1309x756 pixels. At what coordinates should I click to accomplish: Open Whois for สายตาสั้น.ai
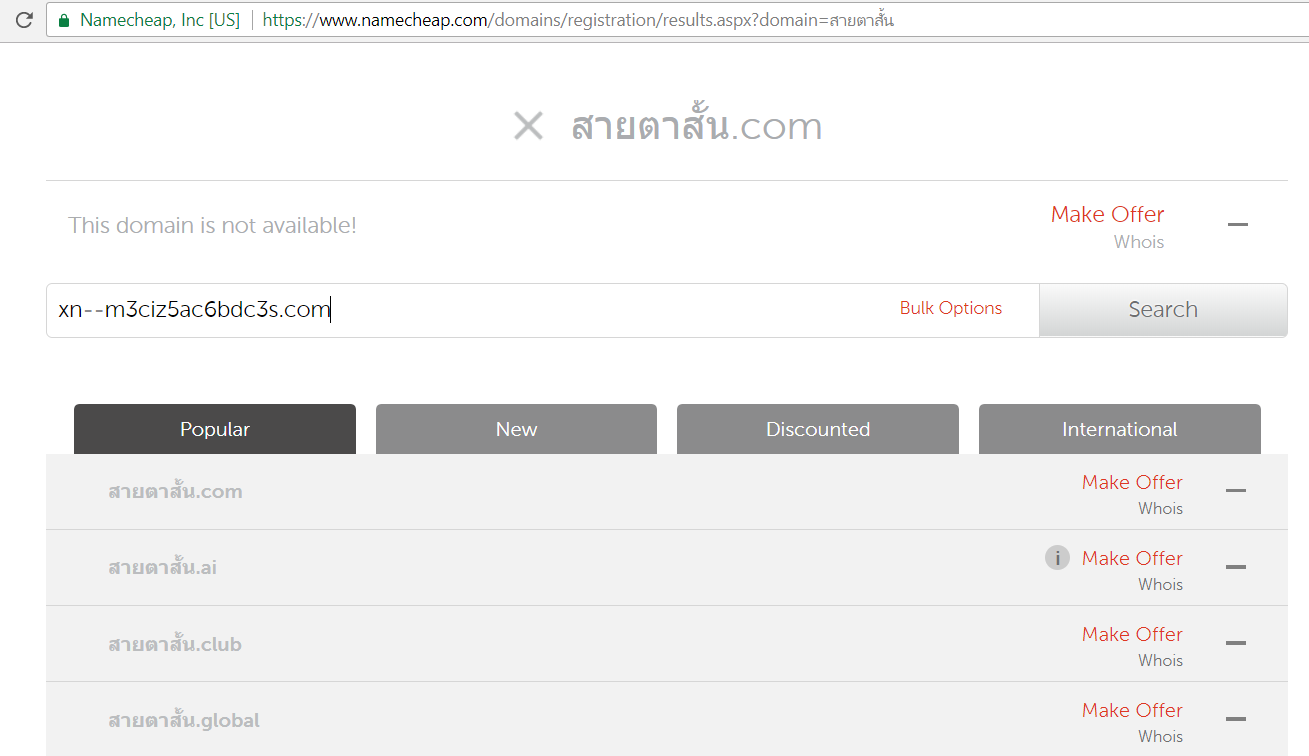pos(1160,584)
